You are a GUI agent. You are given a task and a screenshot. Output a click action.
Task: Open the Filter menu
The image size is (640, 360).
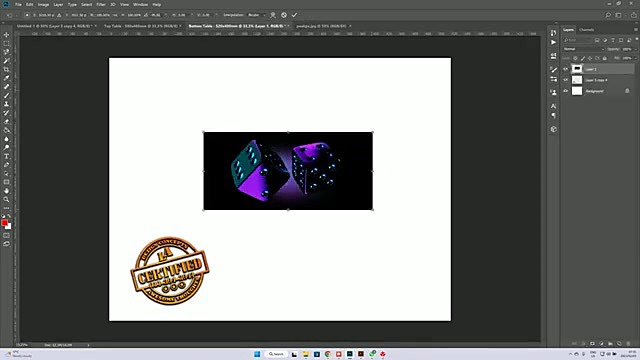101,4
